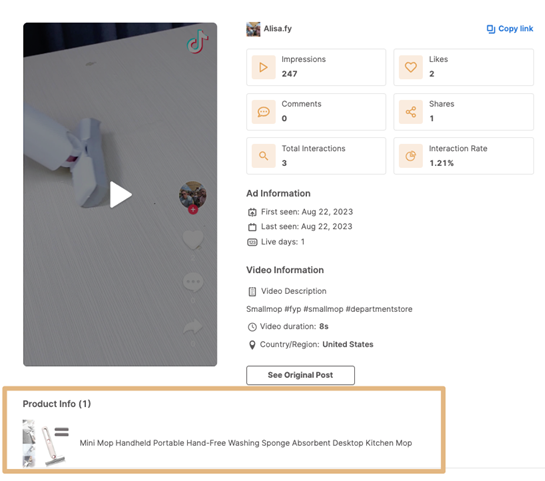Click the Product Info (1) heading
545x481 pixels.
click(57, 404)
